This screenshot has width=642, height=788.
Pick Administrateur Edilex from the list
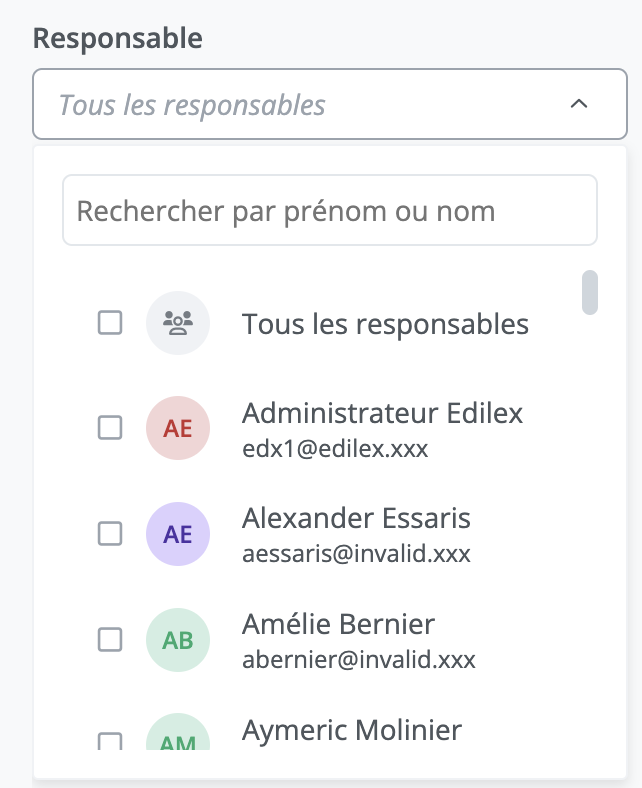click(x=382, y=413)
